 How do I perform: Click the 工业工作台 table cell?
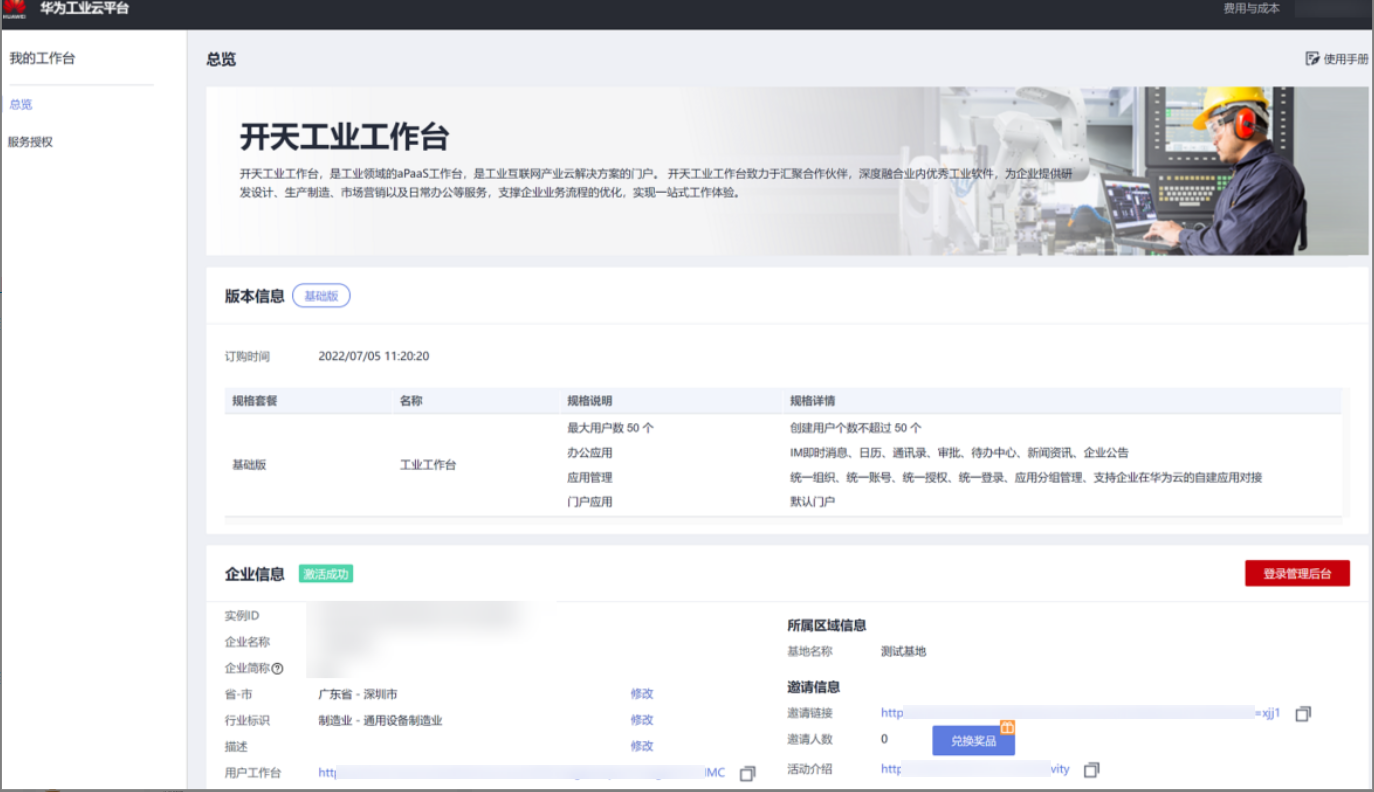[x=428, y=465]
